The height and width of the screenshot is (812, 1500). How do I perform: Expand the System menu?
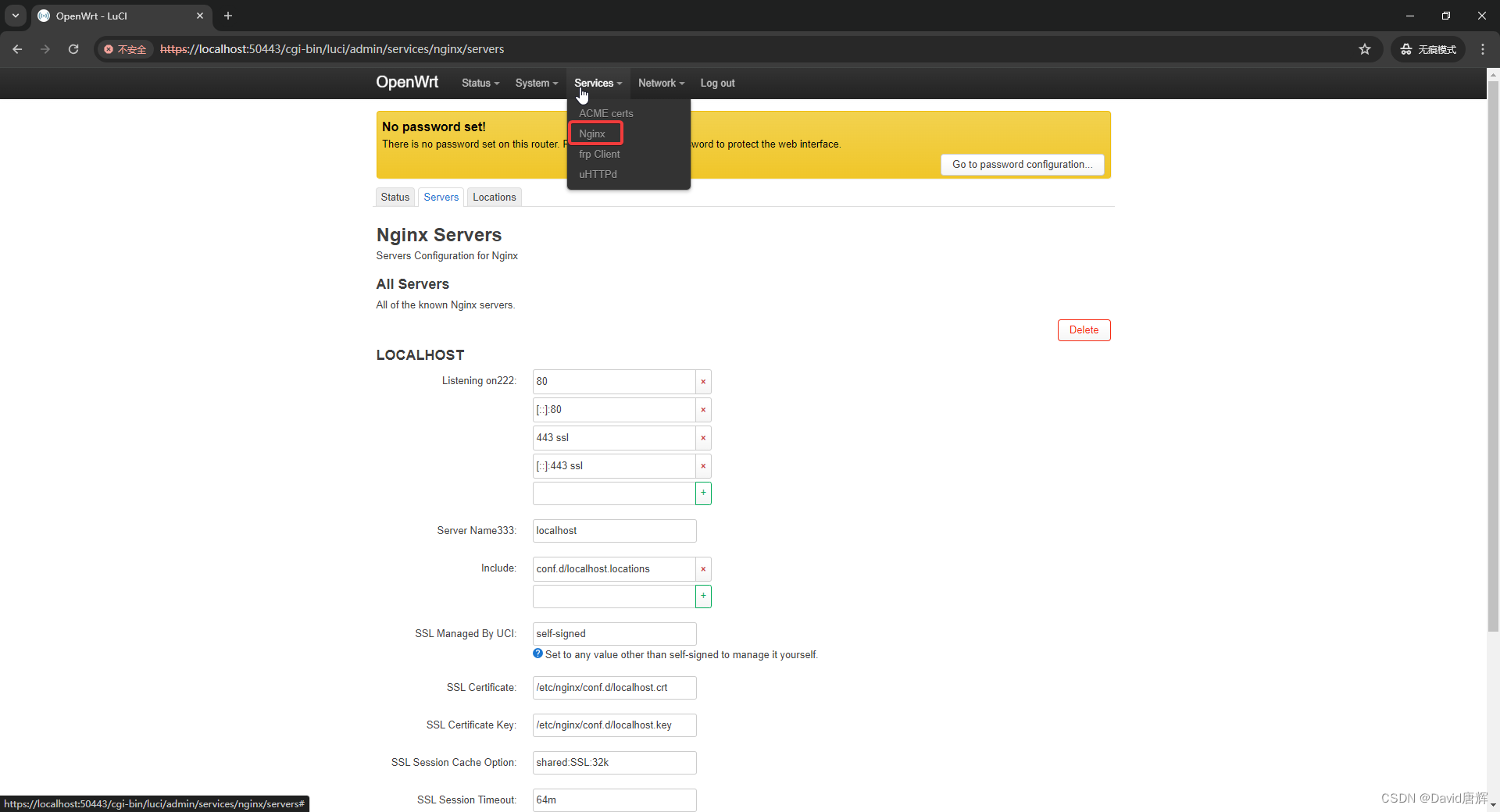(x=537, y=83)
